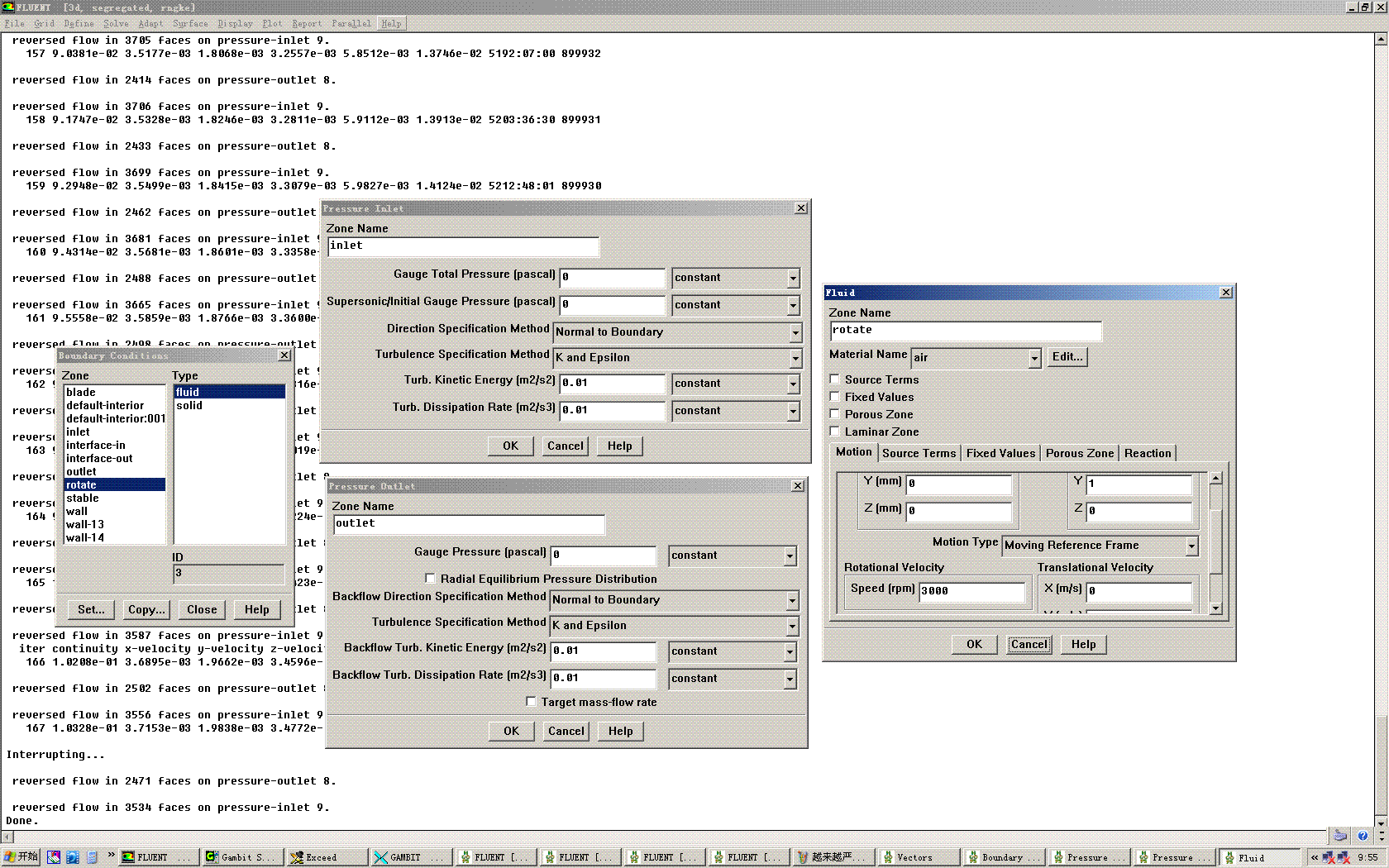The width and height of the screenshot is (1389, 868).
Task: Enable the Source Terms checkbox
Action: [x=835, y=379]
